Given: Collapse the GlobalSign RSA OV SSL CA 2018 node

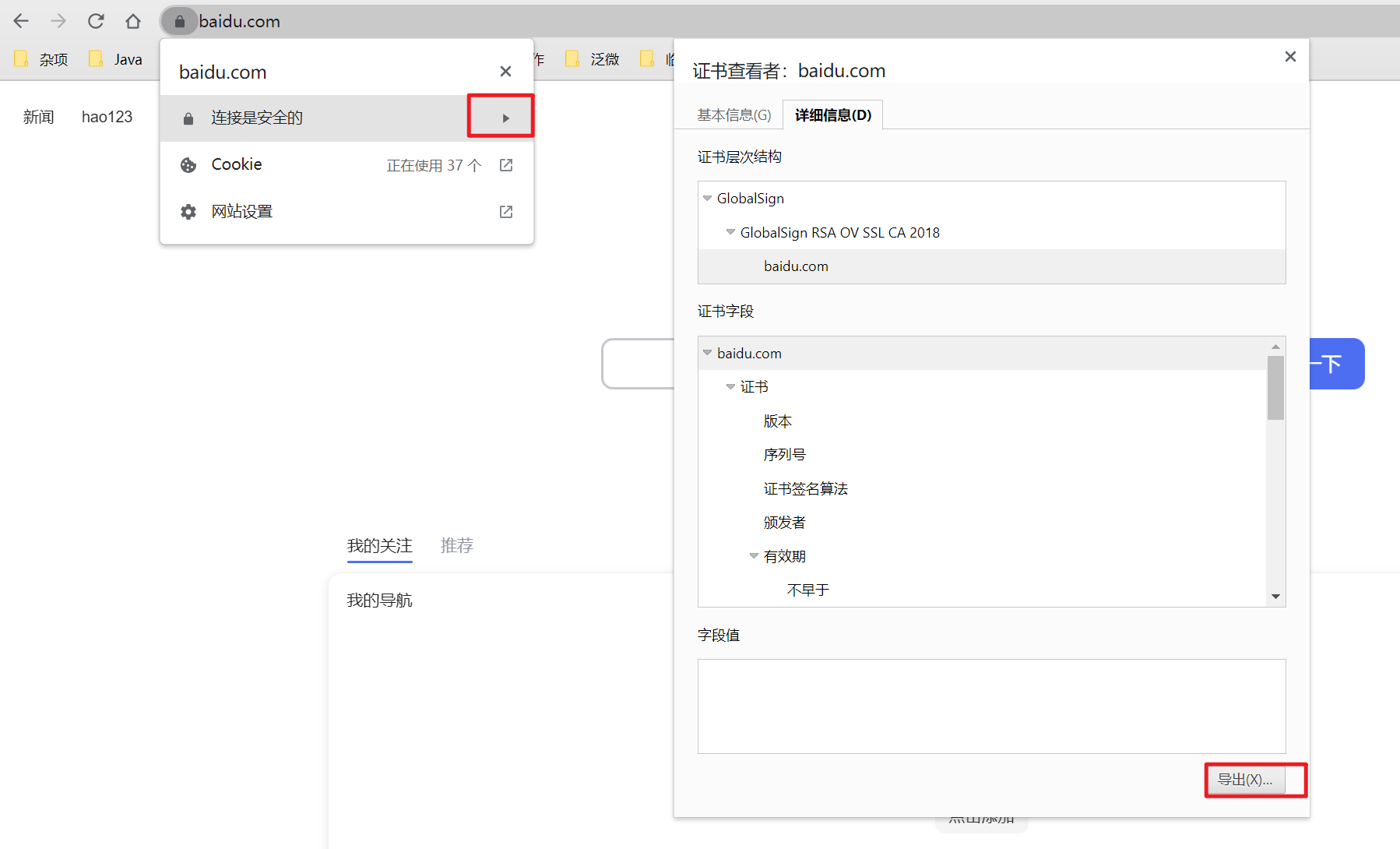Looking at the screenshot, I should 730,232.
